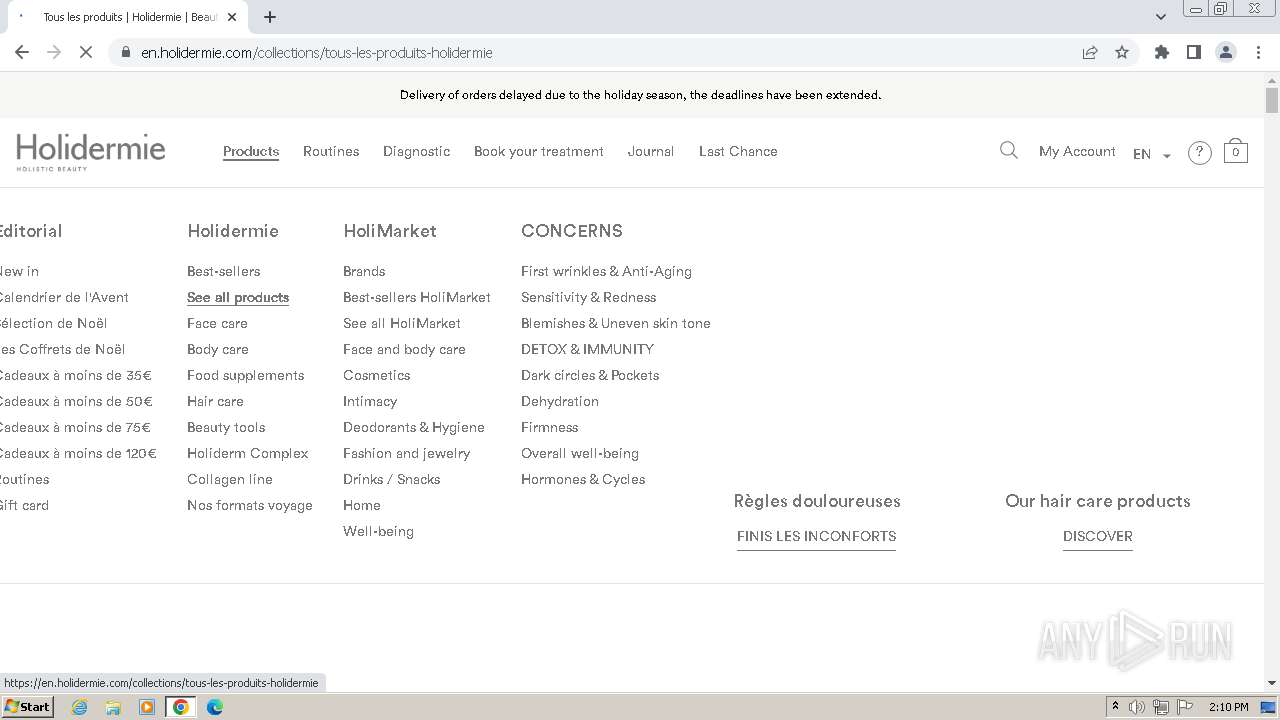The height and width of the screenshot is (720, 1280).
Task: Click the taskbar clock showing 2:10 PM
Action: click(1229, 707)
